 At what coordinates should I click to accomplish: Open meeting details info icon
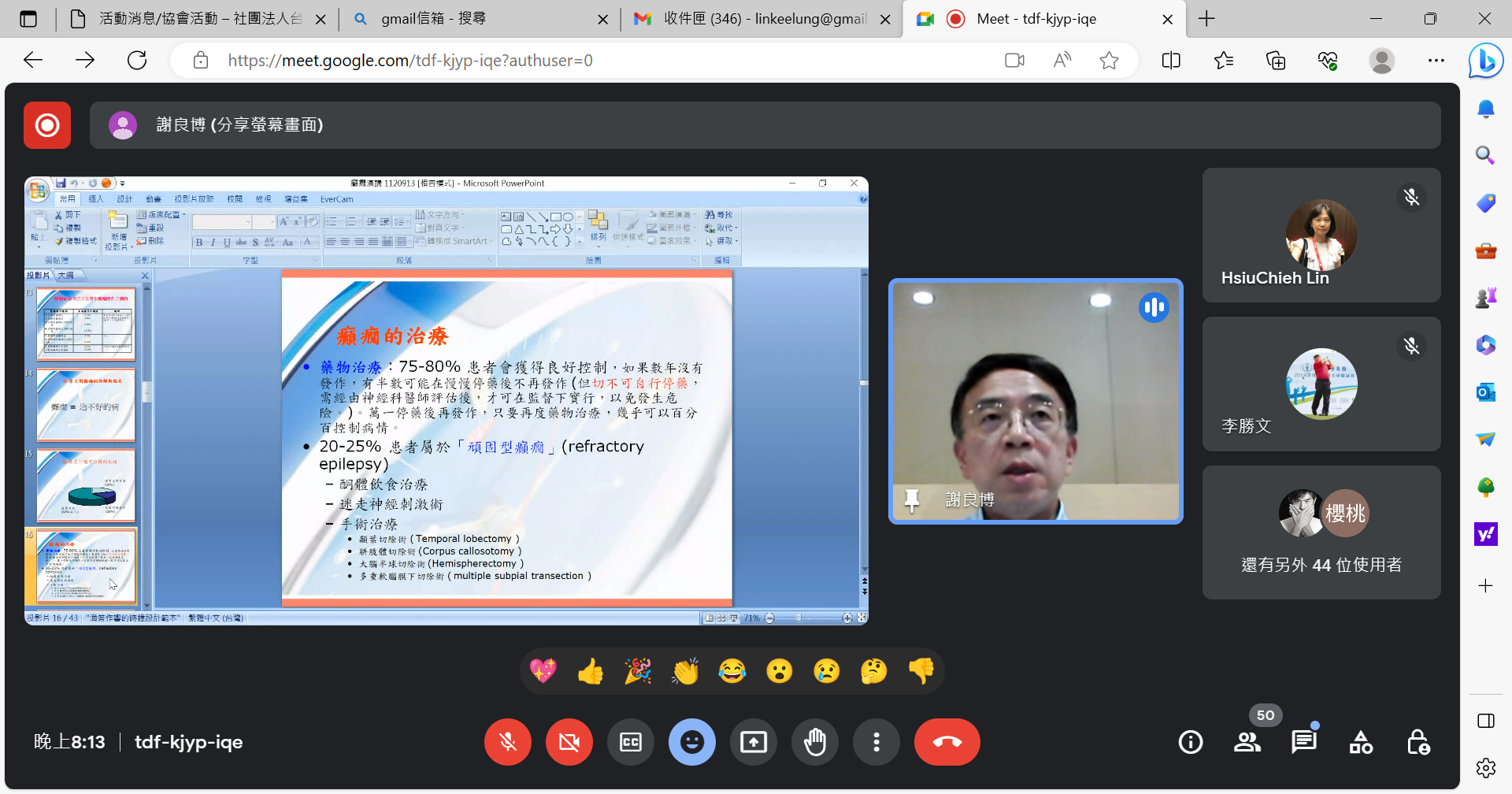coord(1191,742)
